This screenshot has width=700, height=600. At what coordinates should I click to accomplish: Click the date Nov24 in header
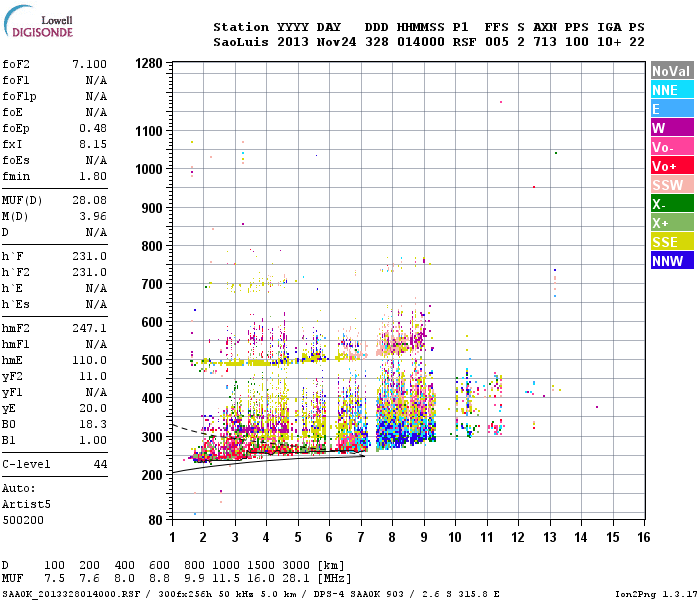[336, 42]
